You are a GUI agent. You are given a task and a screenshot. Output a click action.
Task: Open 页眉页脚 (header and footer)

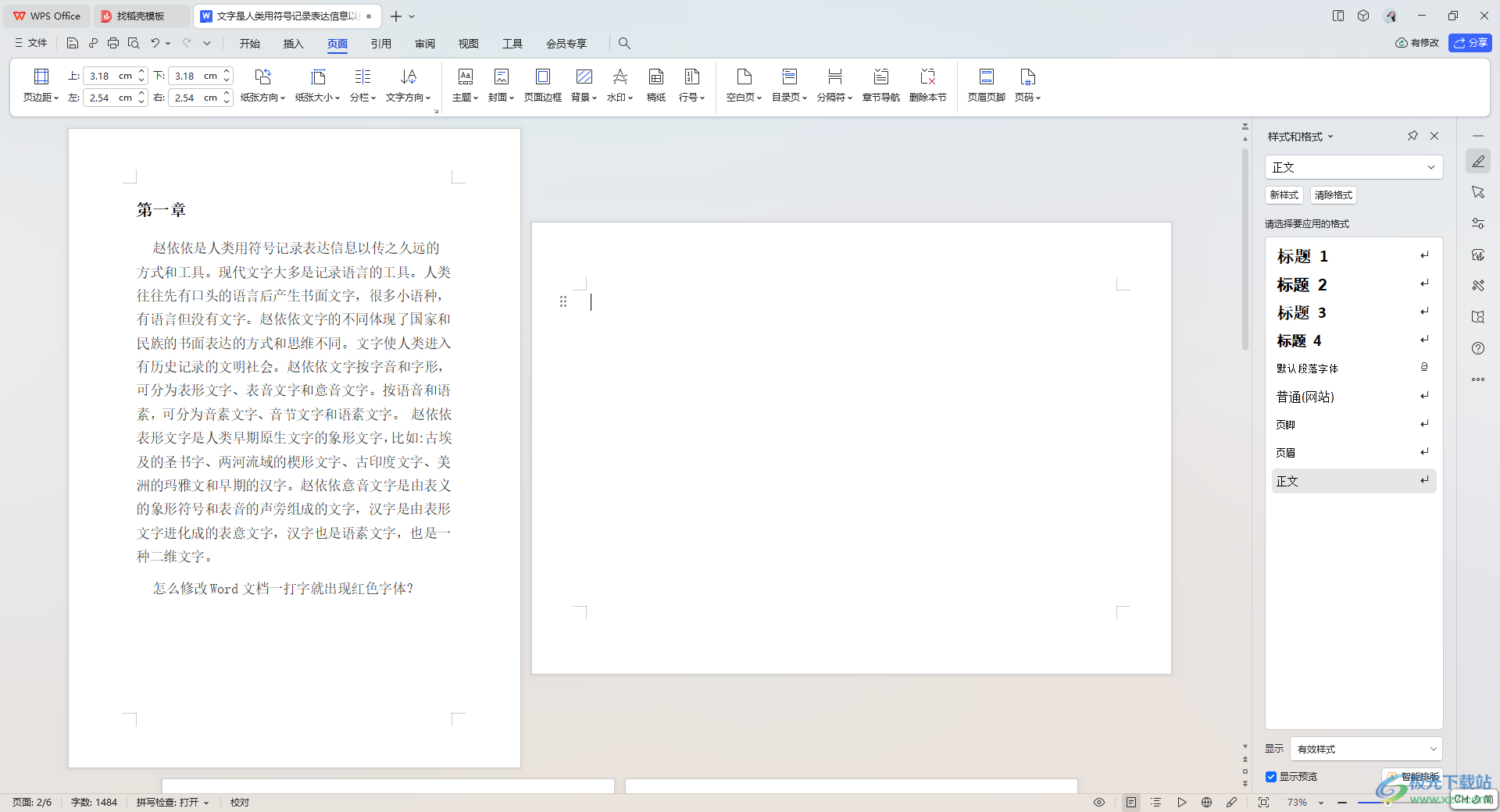(987, 85)
